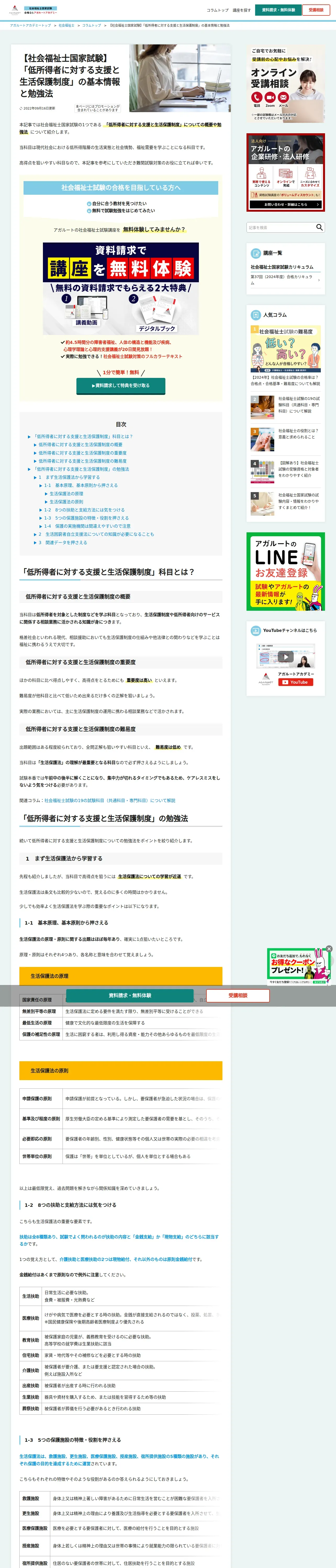Click the 講座を無料体験 promotional banner image
The height and width of the screenshot is (1568, 336).
[x=121, y=289]
